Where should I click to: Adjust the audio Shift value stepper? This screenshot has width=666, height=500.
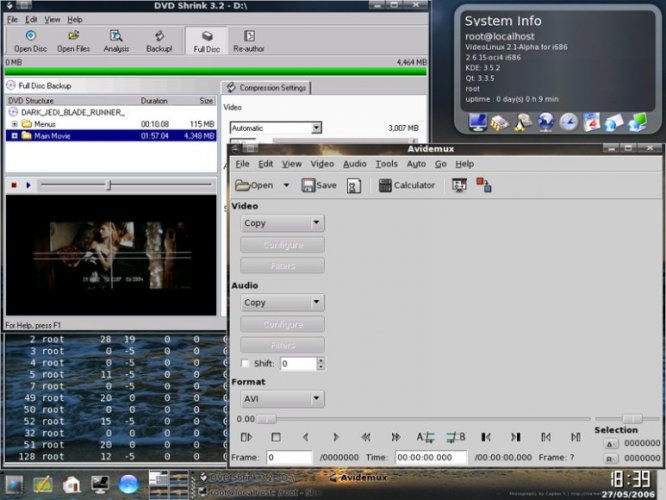321,364
